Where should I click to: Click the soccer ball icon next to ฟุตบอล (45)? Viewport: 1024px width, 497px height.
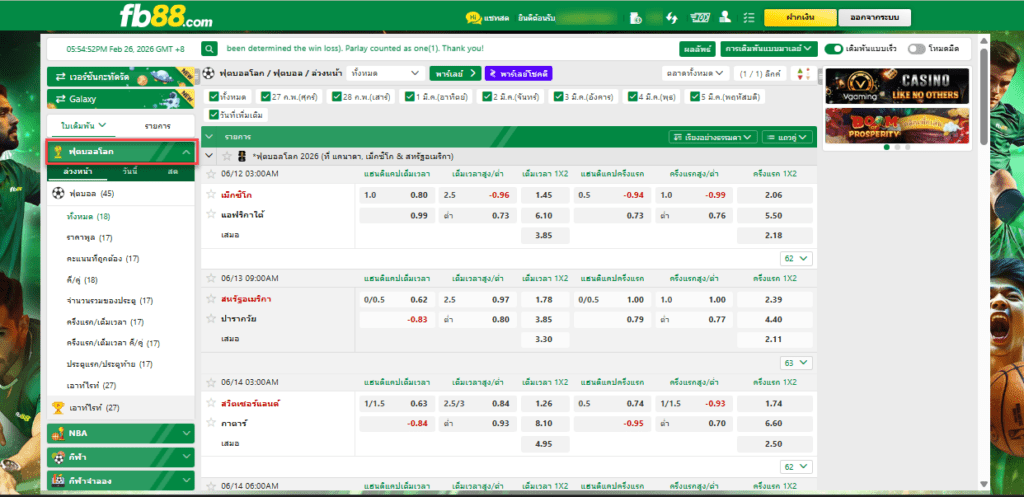(x=59, y=193)
